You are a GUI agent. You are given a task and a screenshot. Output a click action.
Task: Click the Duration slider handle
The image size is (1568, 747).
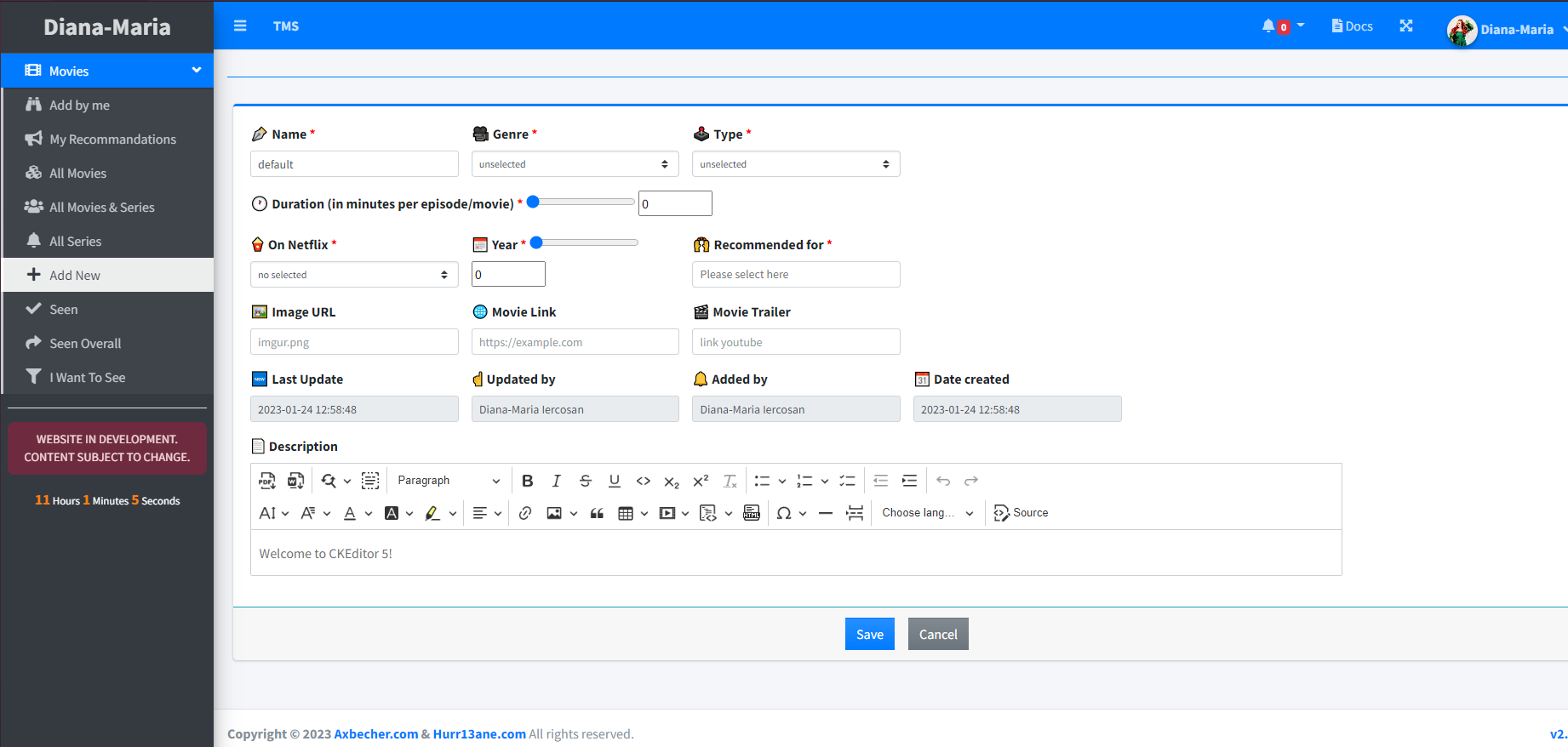tap(534, 202)
